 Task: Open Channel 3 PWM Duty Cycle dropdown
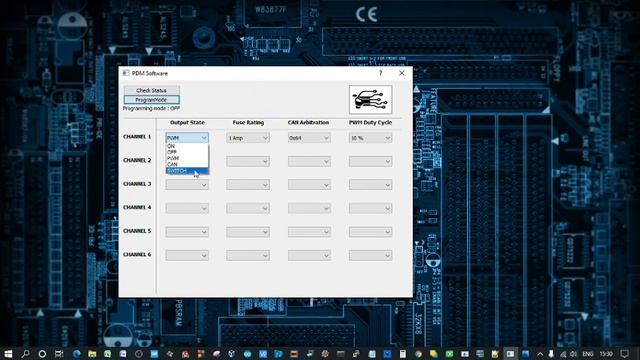pyautogui.click(x=370, y=185)
